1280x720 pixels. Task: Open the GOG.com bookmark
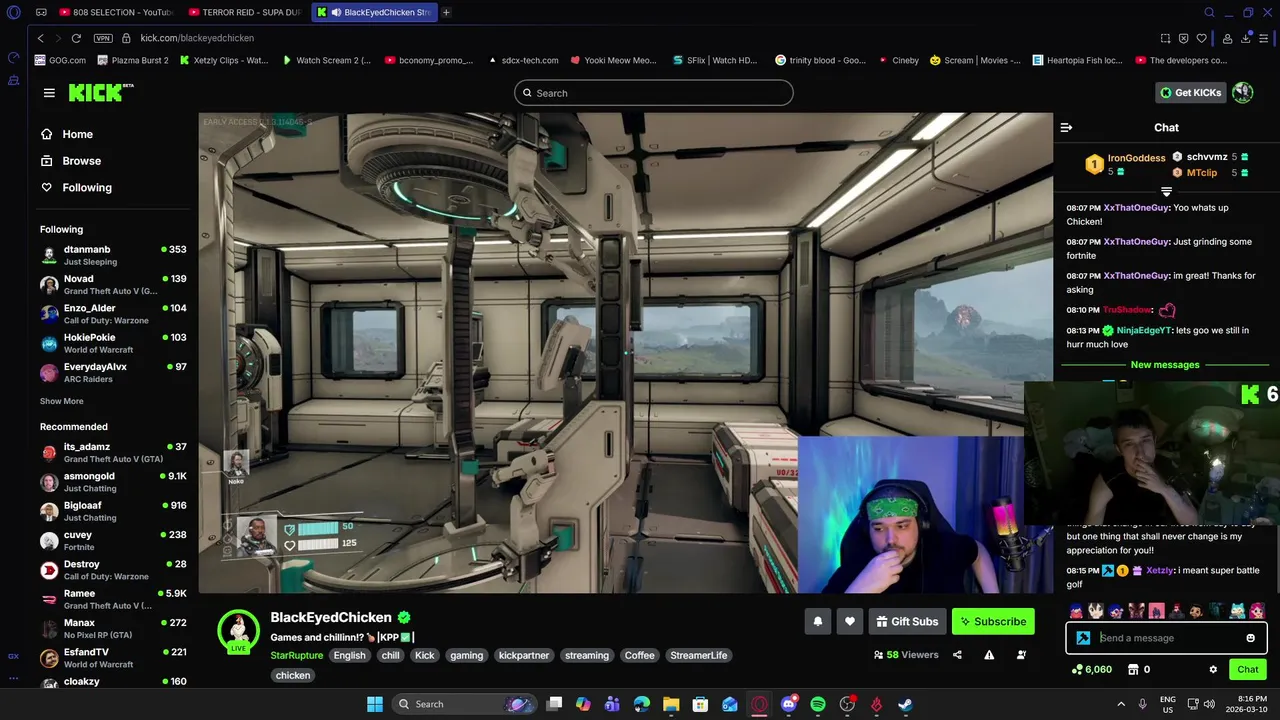coord(60,60)
